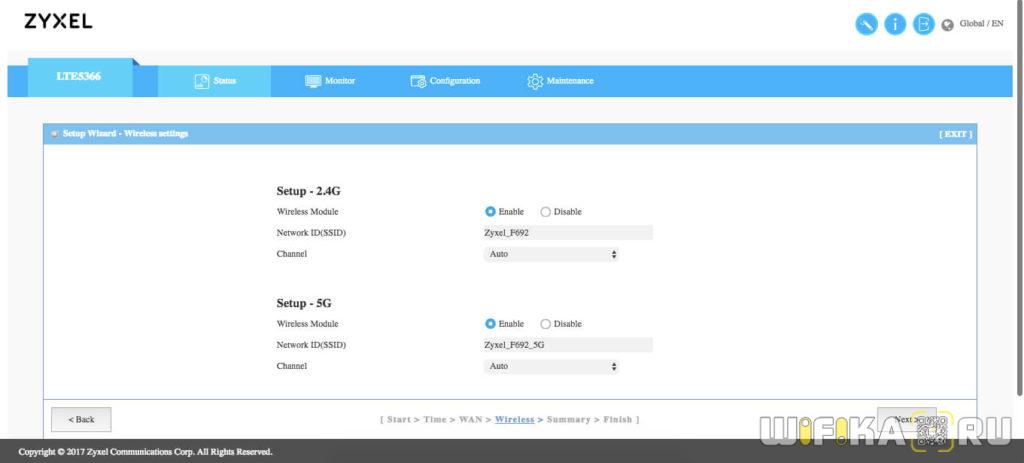This screenshot has width=1024, height=463.
Task: Open the setup wizard wand icon
Action: (x=866, y=25)
